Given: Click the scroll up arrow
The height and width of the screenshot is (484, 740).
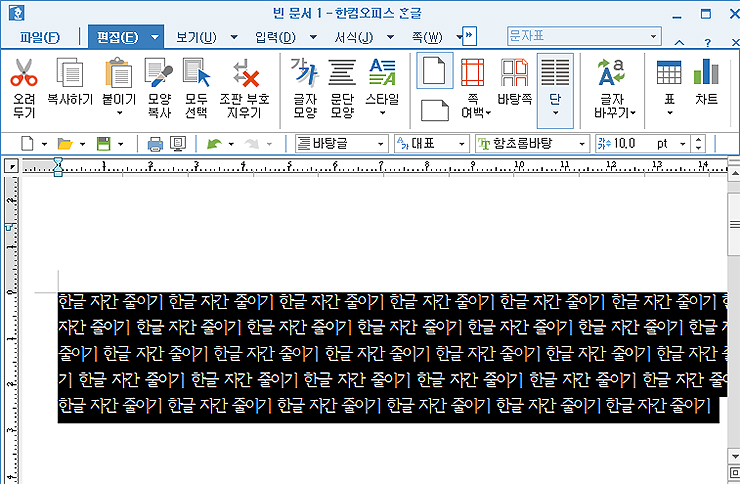Looking at the screenshot, I should coord(734,174).
